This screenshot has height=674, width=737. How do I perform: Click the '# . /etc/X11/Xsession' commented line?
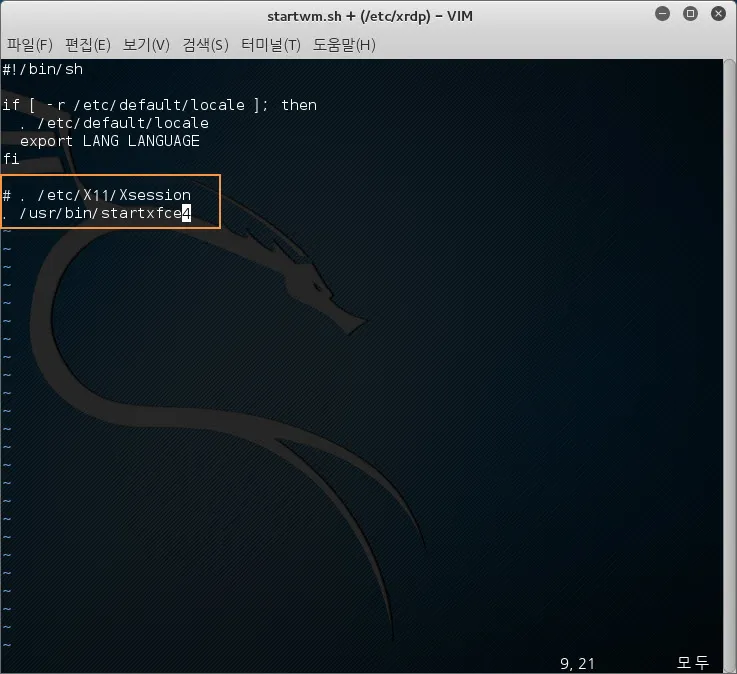[97, 195]
